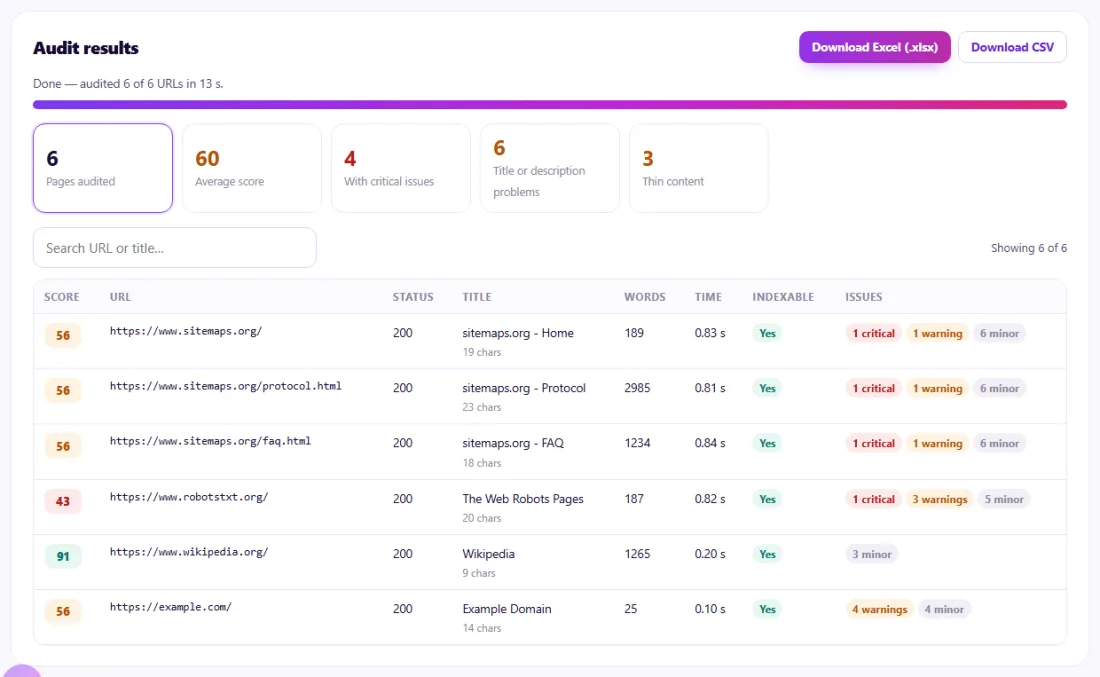The image size is (1100, 677).
Task: Sort by TITLE column header
Action: coord(476,297)
